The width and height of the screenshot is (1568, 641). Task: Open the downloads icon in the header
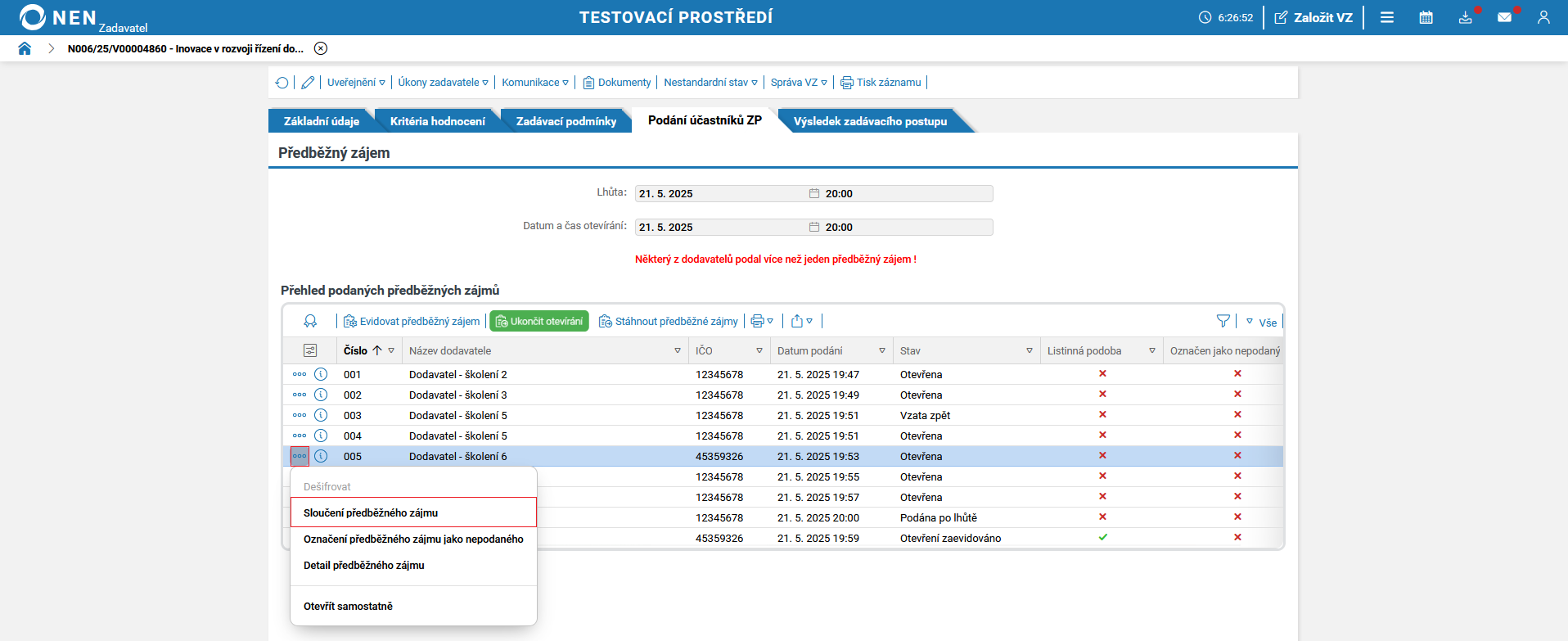click(1466, 17)
